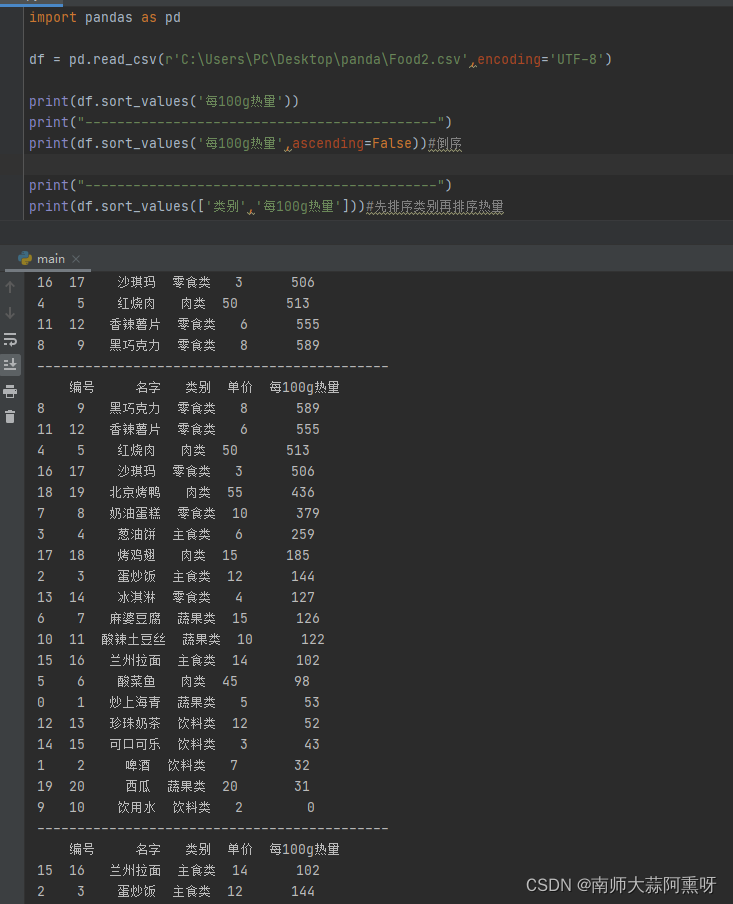Click the calorie value 436
733x904 pixels.
click(x=303, y=492)
